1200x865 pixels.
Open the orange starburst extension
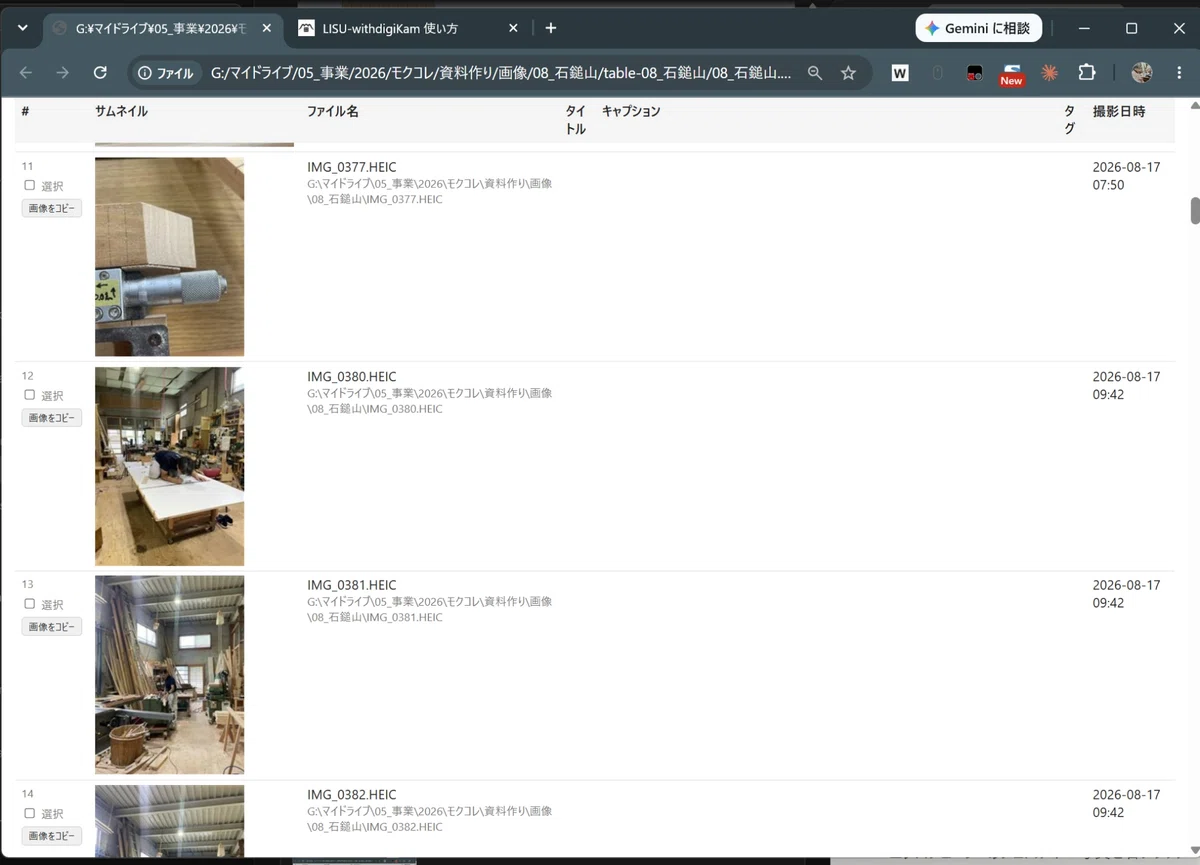click(1049, 73)
